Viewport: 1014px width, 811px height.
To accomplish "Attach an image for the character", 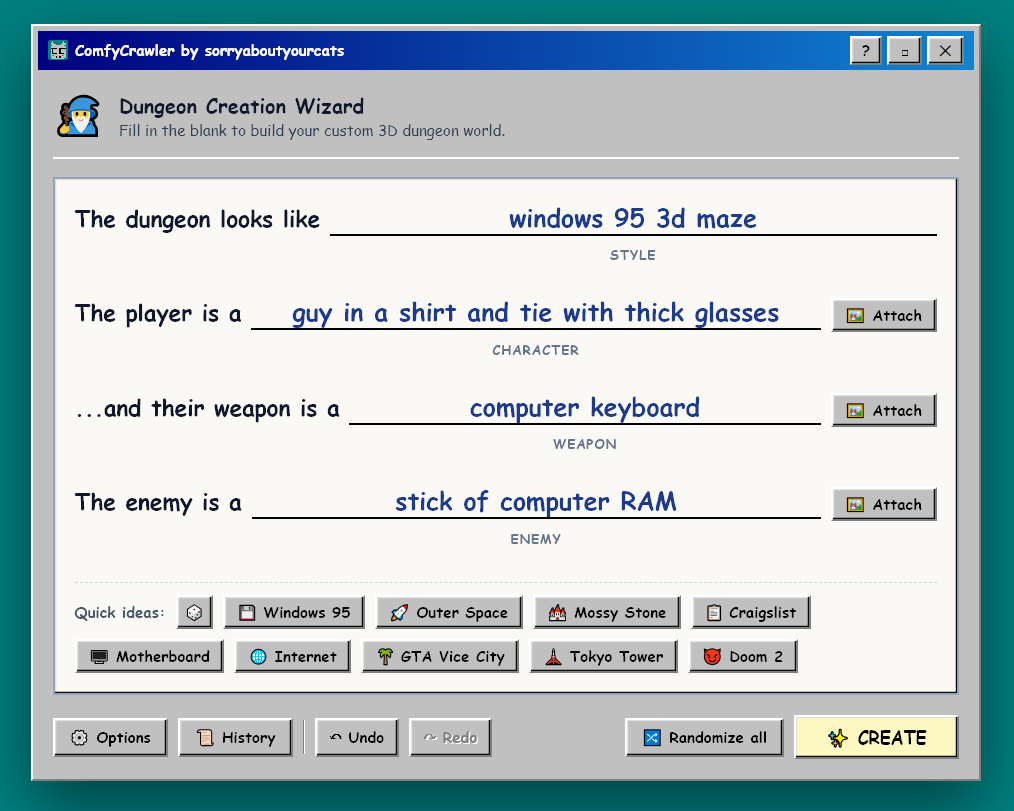I will coord(884,316).
